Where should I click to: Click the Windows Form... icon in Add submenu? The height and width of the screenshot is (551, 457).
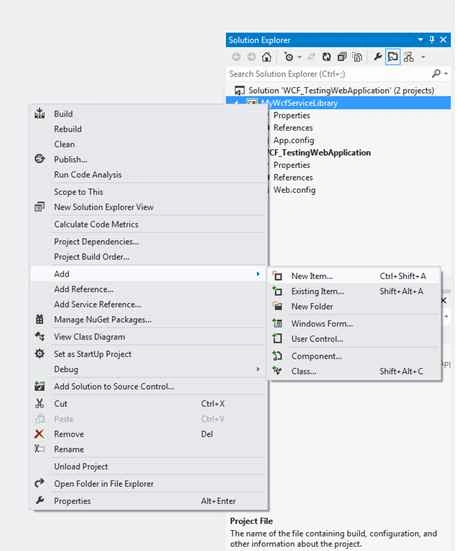tap(278, 323)
